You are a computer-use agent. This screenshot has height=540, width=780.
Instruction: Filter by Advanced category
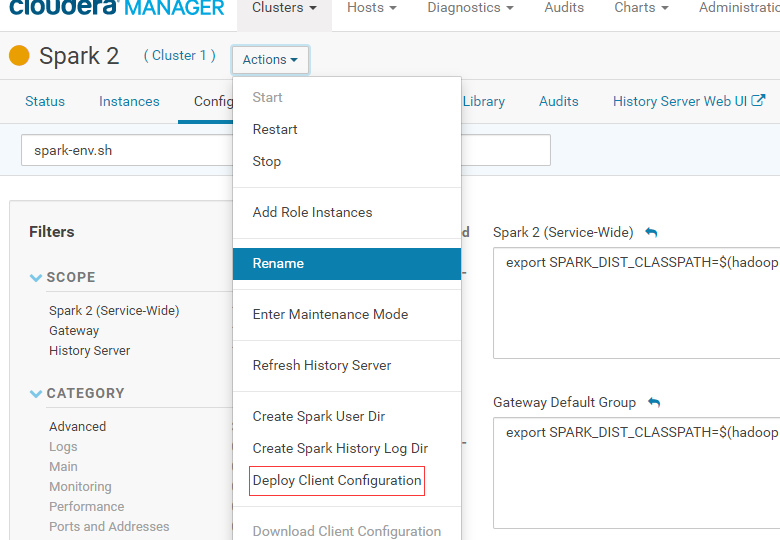pyautogui.click(x=77, y=427)
